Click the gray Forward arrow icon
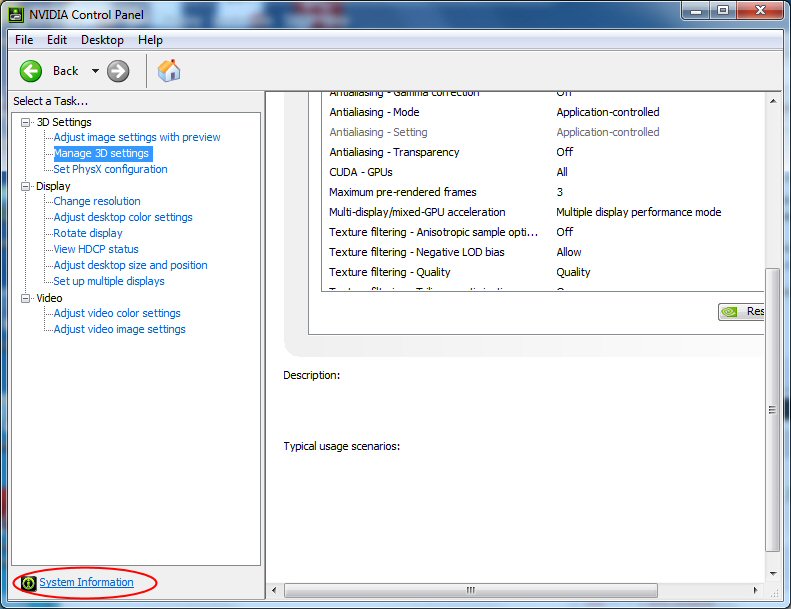791x609 pixels. click(x=118, y=71)
